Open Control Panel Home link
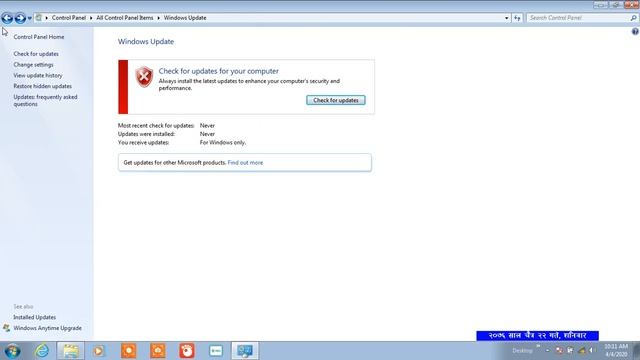 pyautogui.click(x=39, y=37)
